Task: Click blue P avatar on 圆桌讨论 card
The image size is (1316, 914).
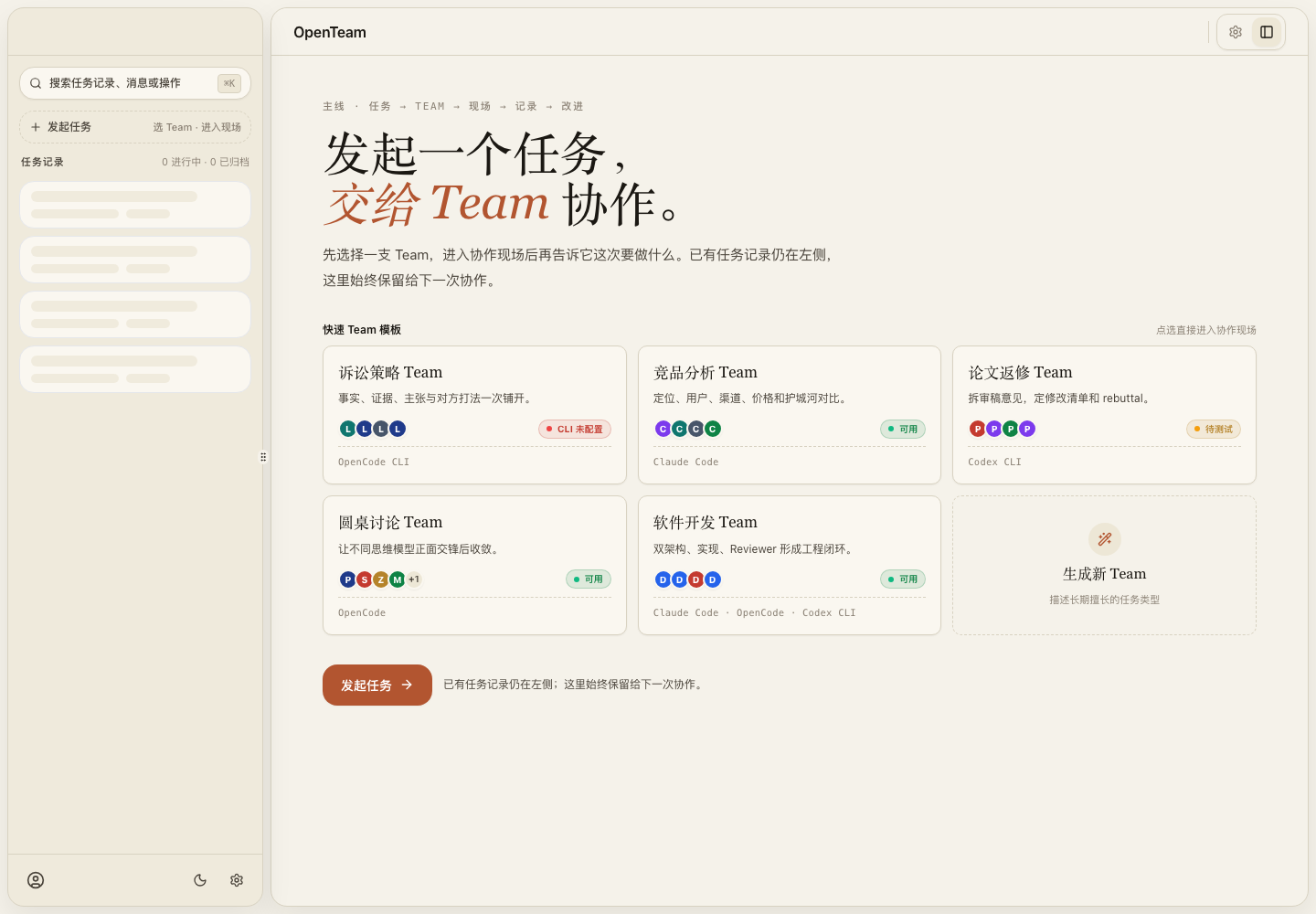Action: click(x=348, y=579)
